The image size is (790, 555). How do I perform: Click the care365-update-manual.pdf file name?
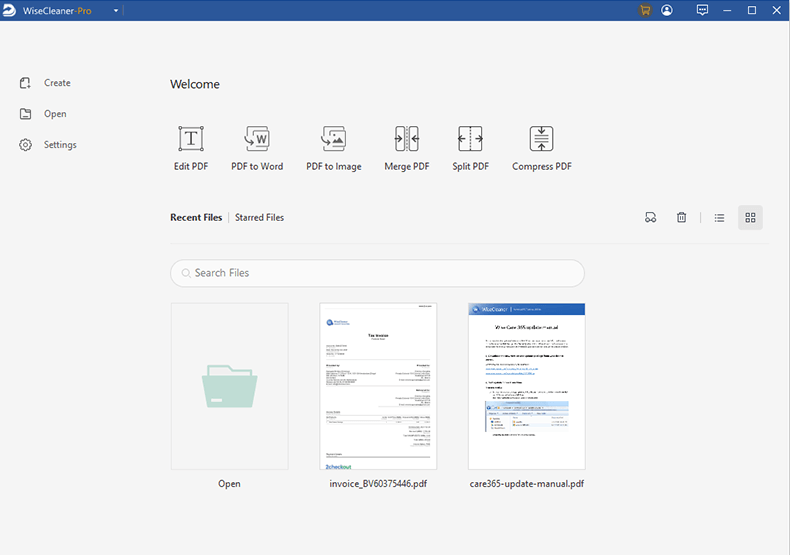coord(527,484)
